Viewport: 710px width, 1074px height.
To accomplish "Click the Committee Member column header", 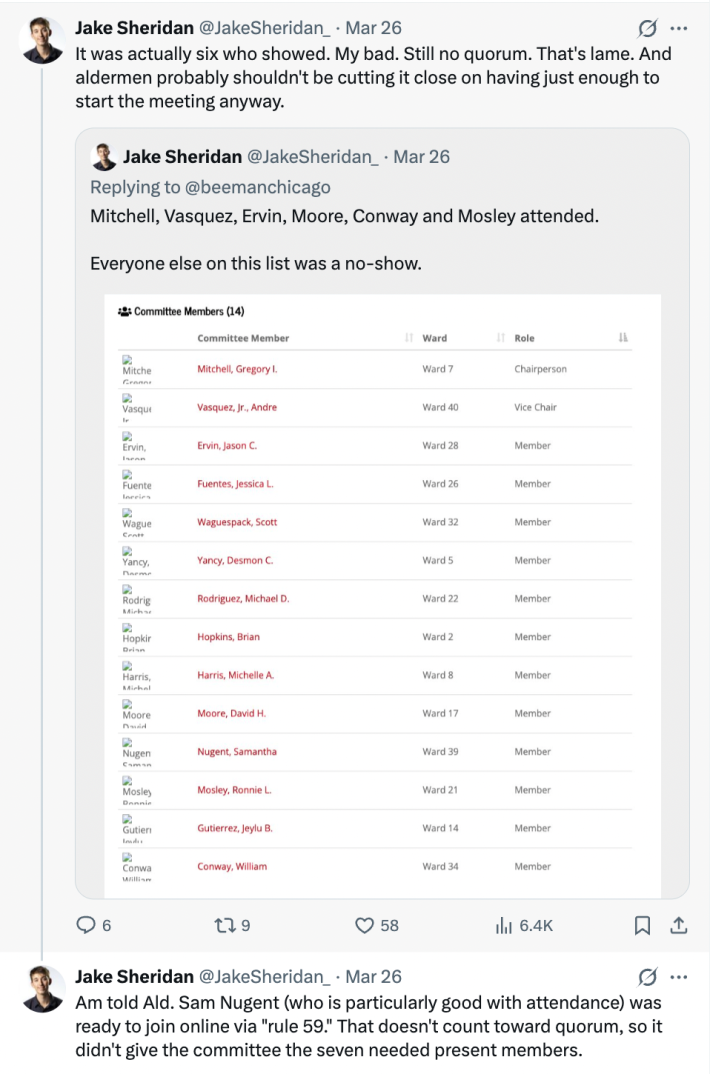I will [x=243, y=338].
